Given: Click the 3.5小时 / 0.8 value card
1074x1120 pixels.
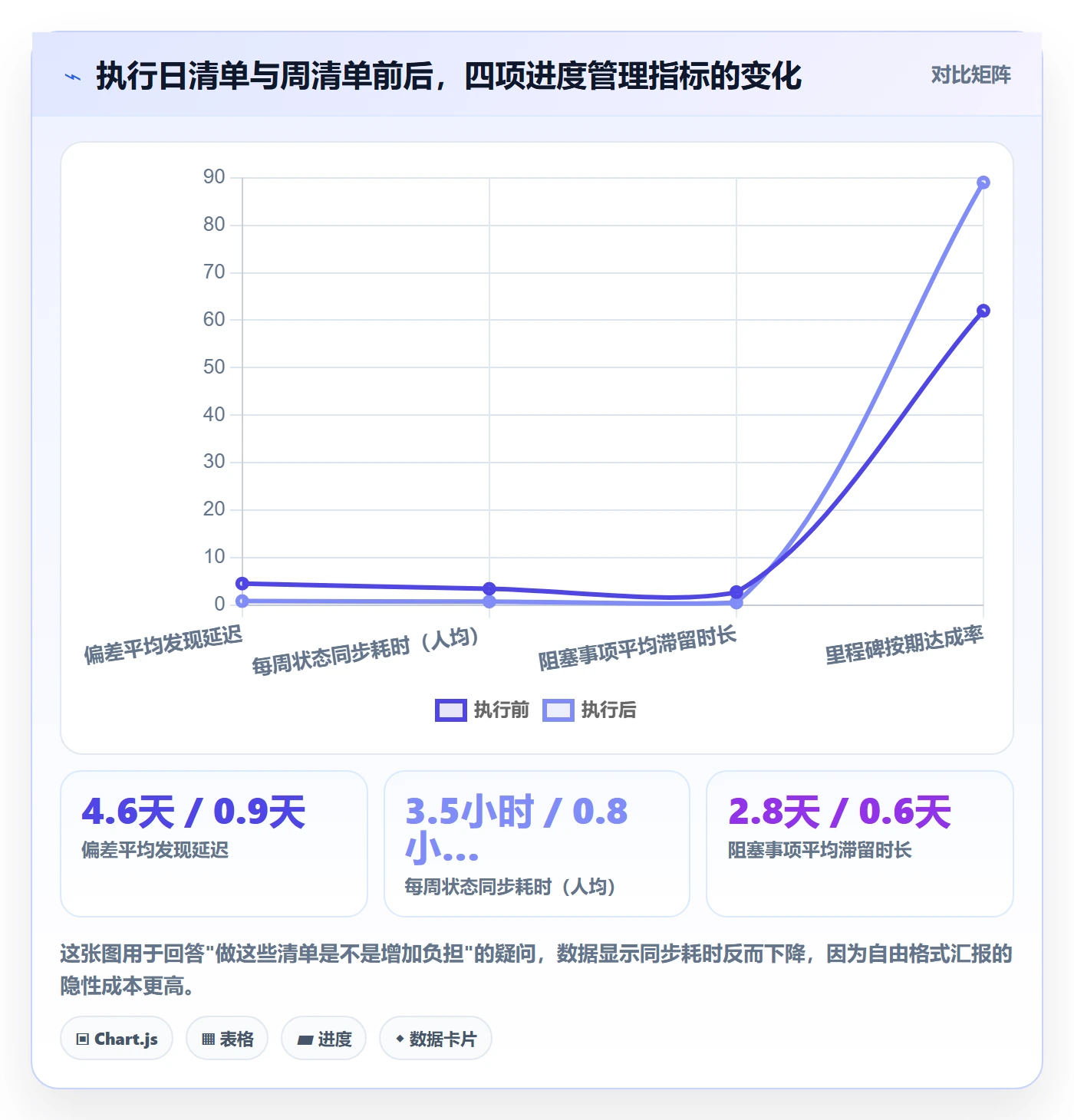Looking at the screenshot, I should point(537,844).
